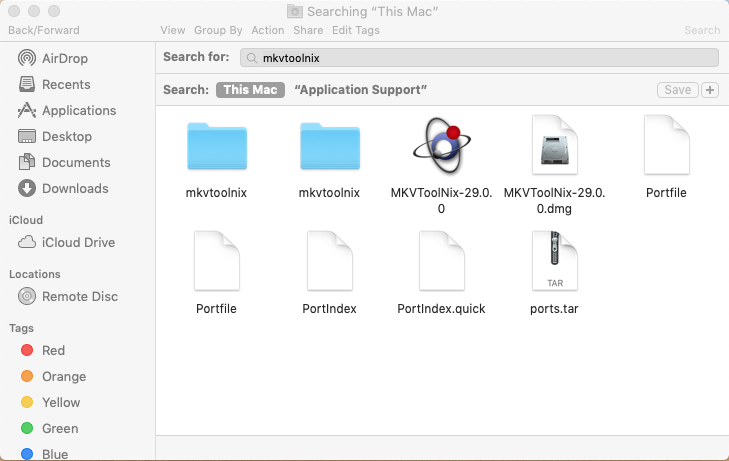Screen dimensions: 729x461
Task: Set search scope to "Application Support"
Action: coord(361,90)
